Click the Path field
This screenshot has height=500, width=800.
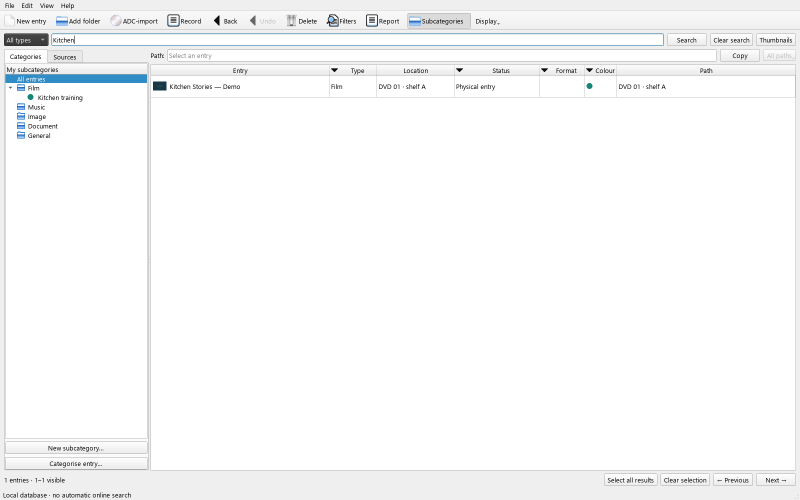coord(442,56)
